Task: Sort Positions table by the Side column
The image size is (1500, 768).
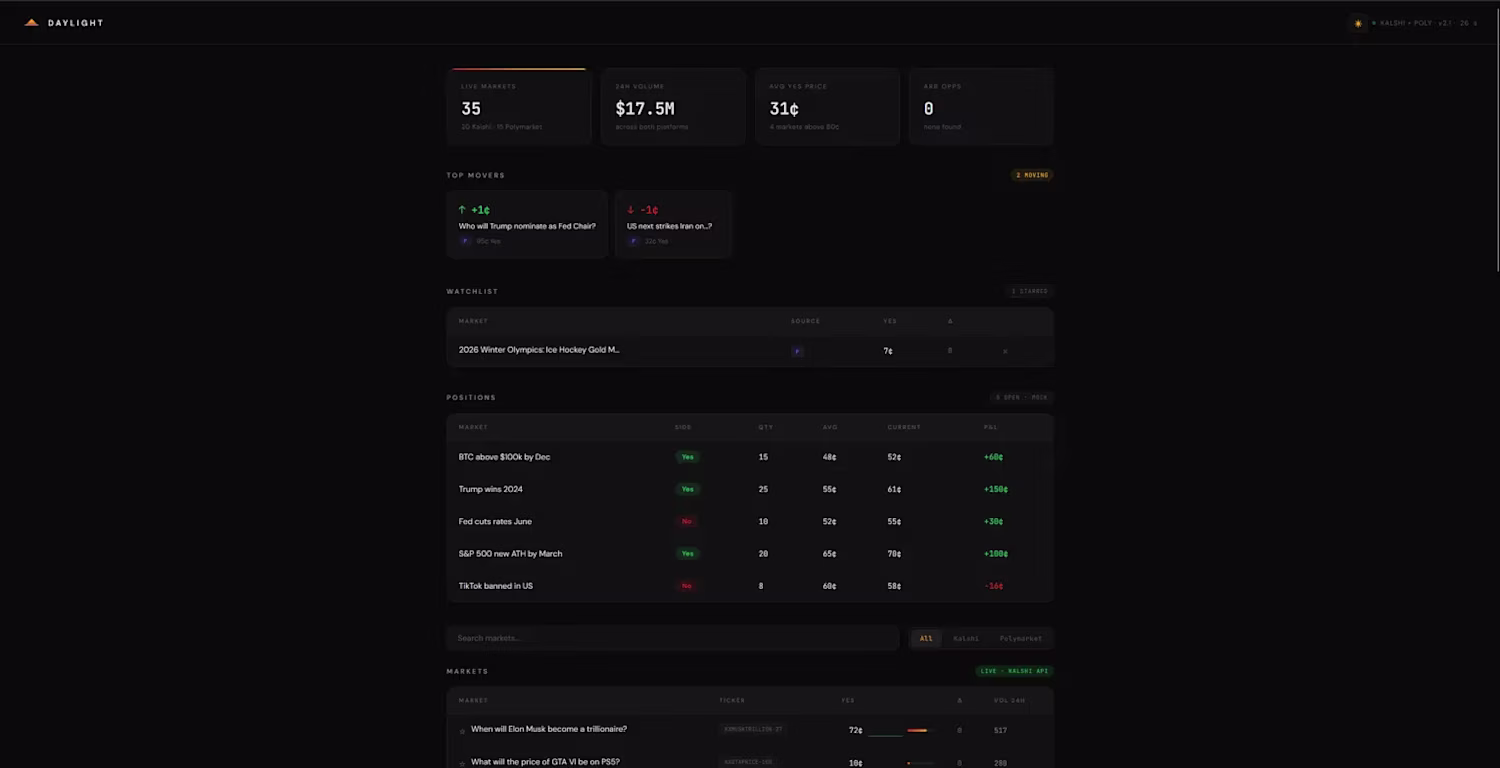Action: click(683, 427)
